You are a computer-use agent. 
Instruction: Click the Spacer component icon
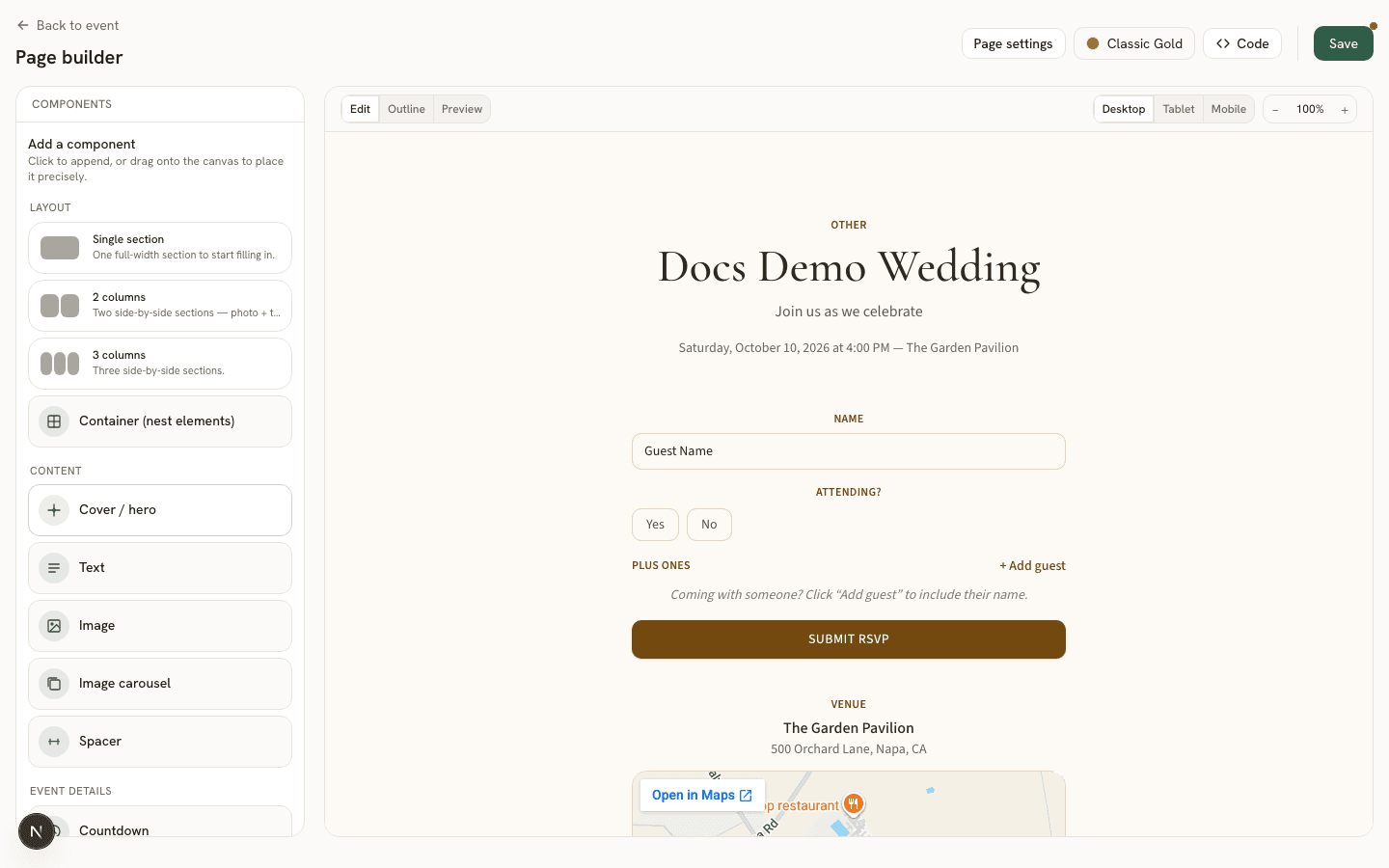(x=54, y=742)
